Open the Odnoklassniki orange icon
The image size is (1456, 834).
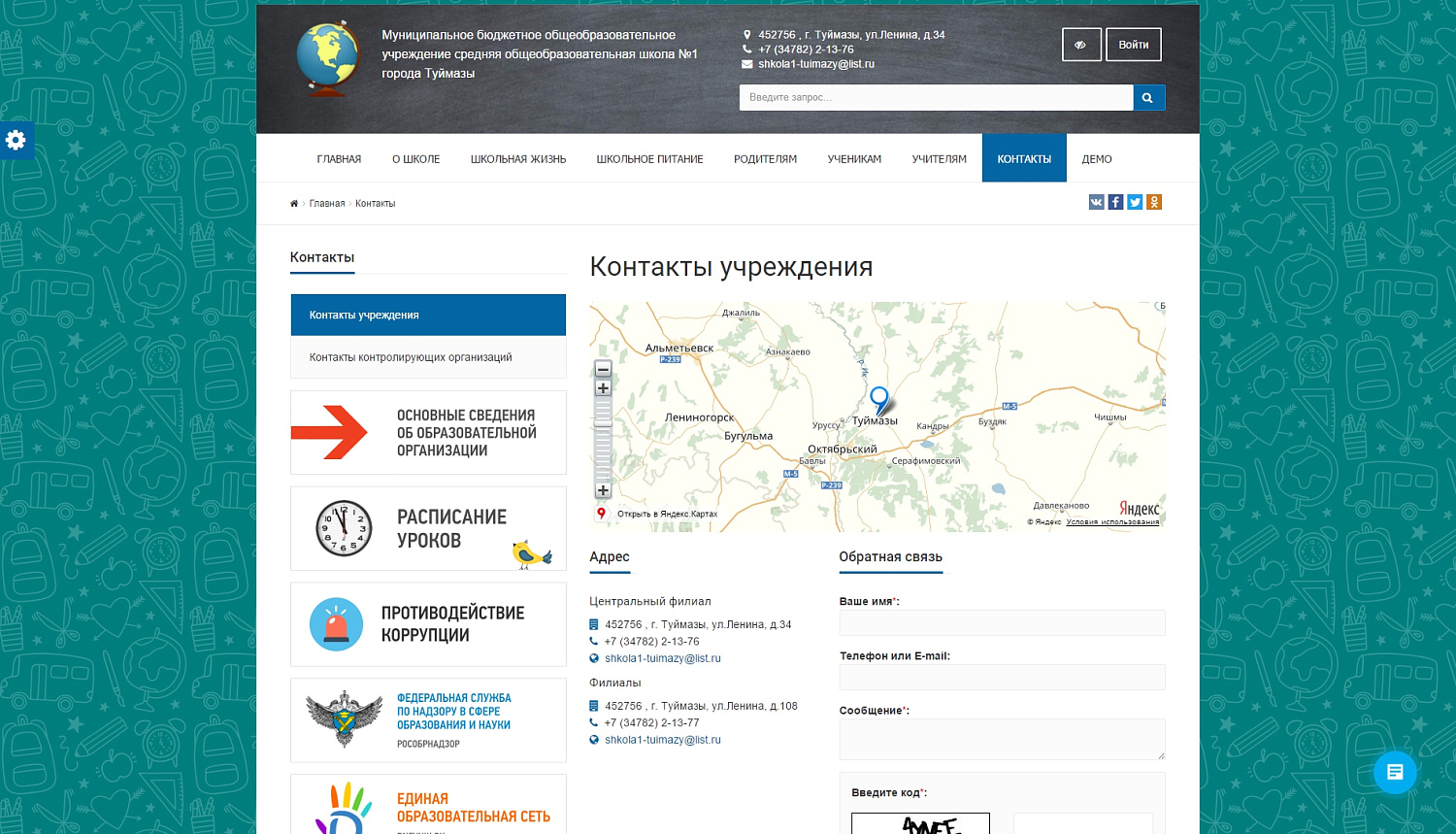1154,202
